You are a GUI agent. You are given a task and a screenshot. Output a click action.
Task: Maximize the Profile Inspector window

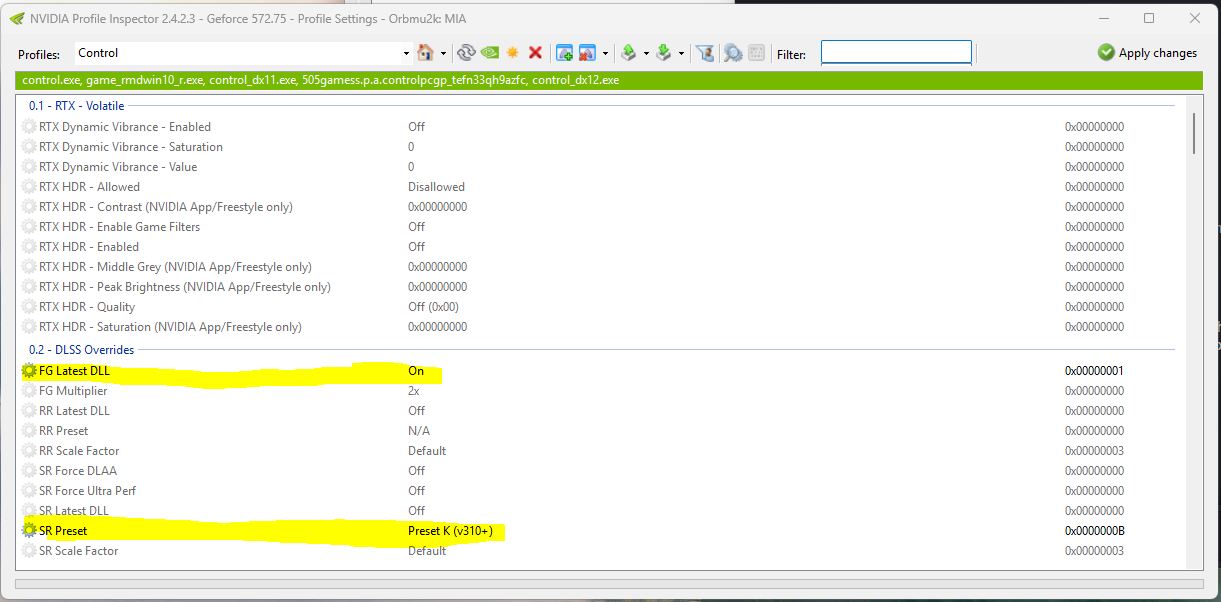pos(1149,18)
